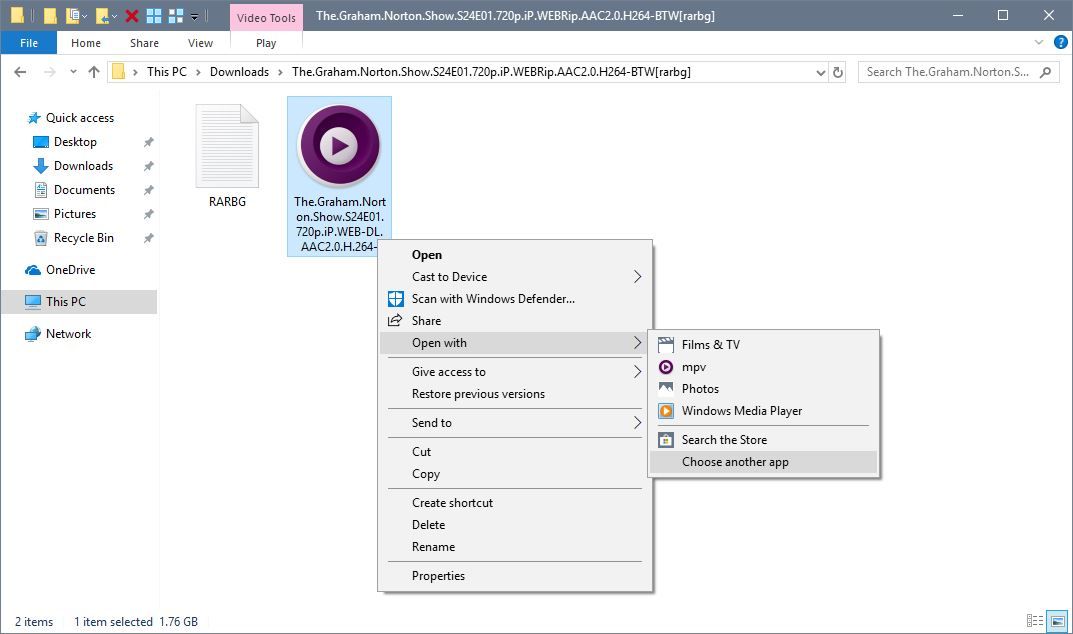Open the video with Photos
Image resolution: width=1073 pixels, height=634 pixels.
point(764,389)
